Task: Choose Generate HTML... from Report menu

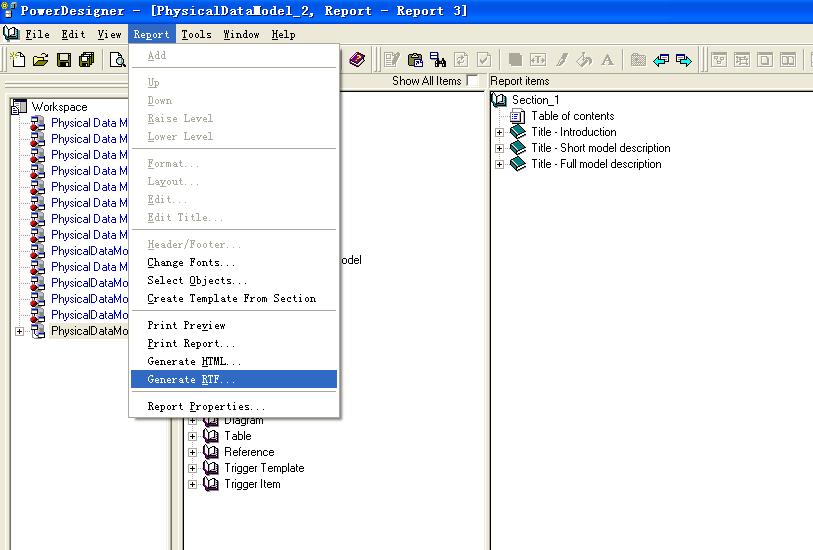Action: [x=234, y=361]
